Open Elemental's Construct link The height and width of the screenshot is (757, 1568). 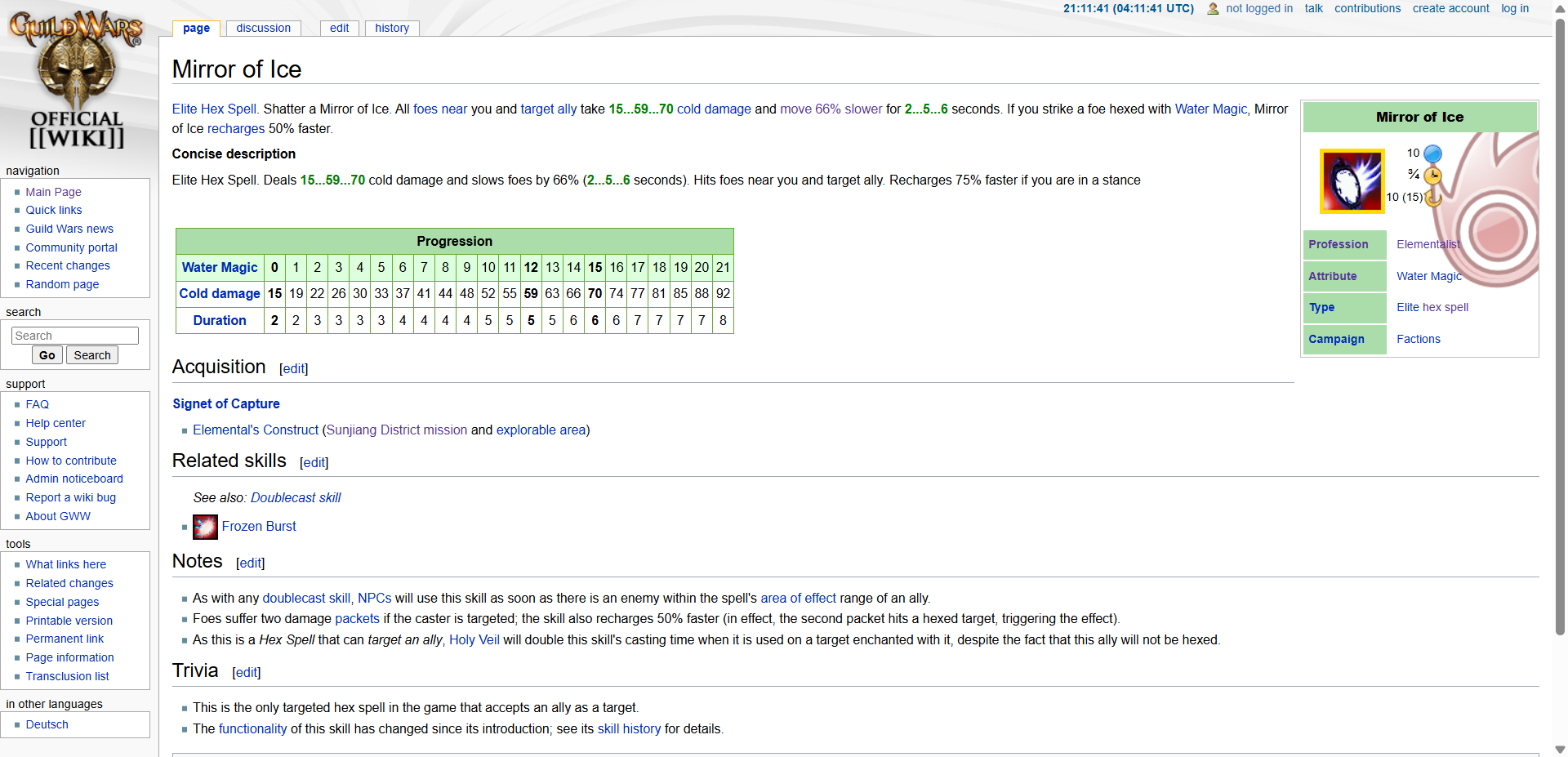[x=256, y=430]
